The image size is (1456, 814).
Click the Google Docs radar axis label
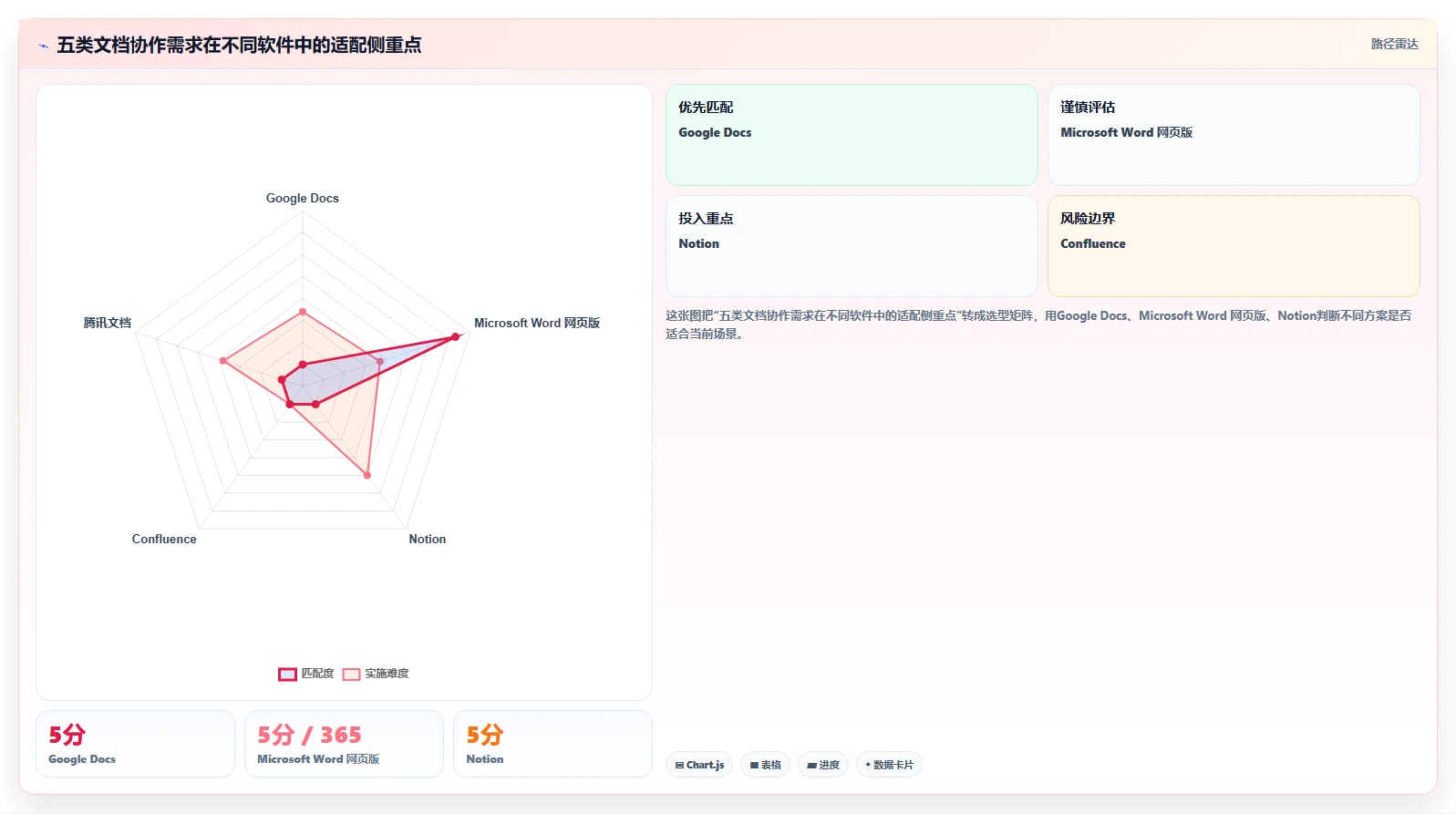coord(303,198)
